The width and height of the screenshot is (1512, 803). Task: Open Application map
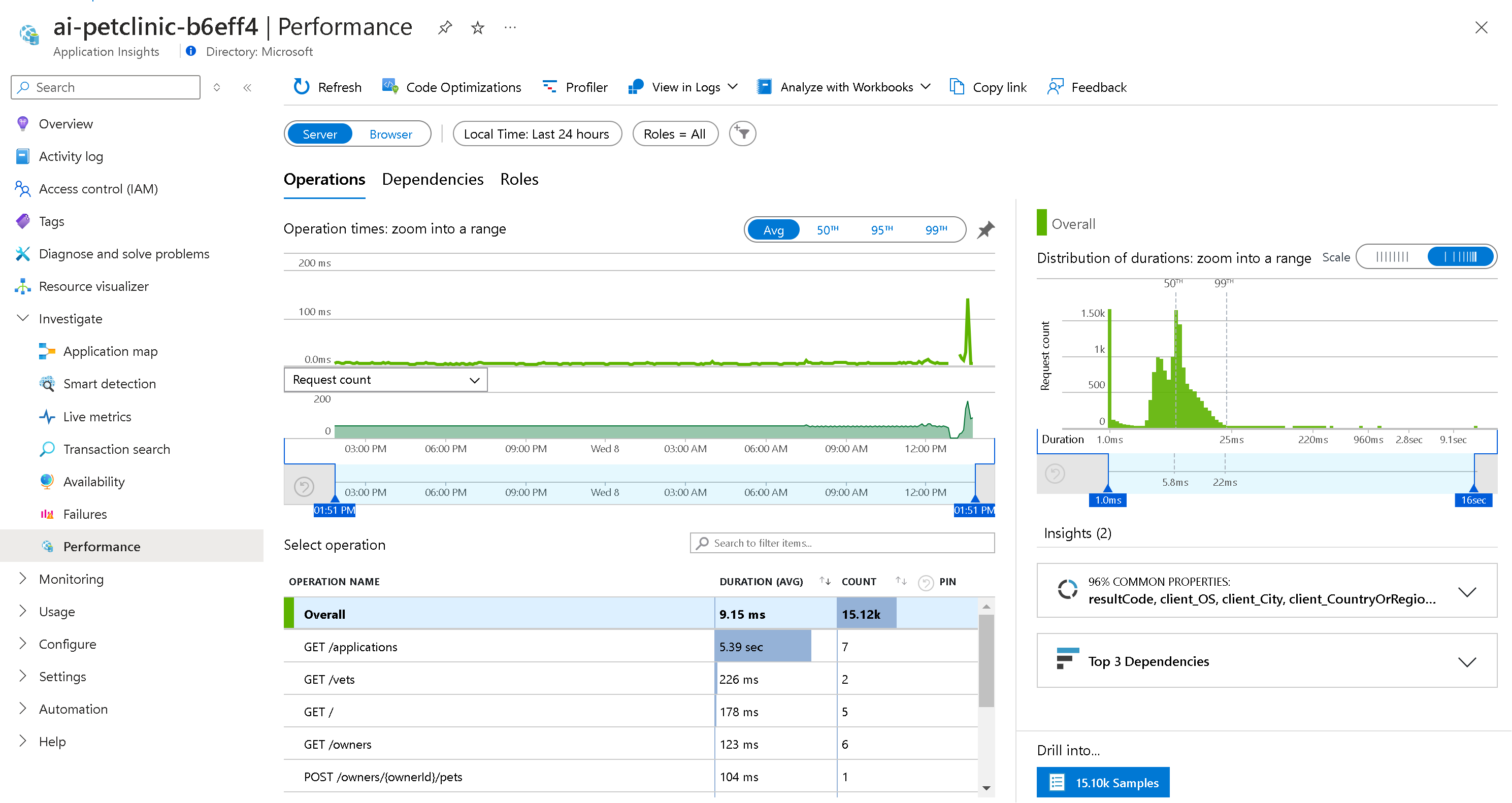[110, 351]
